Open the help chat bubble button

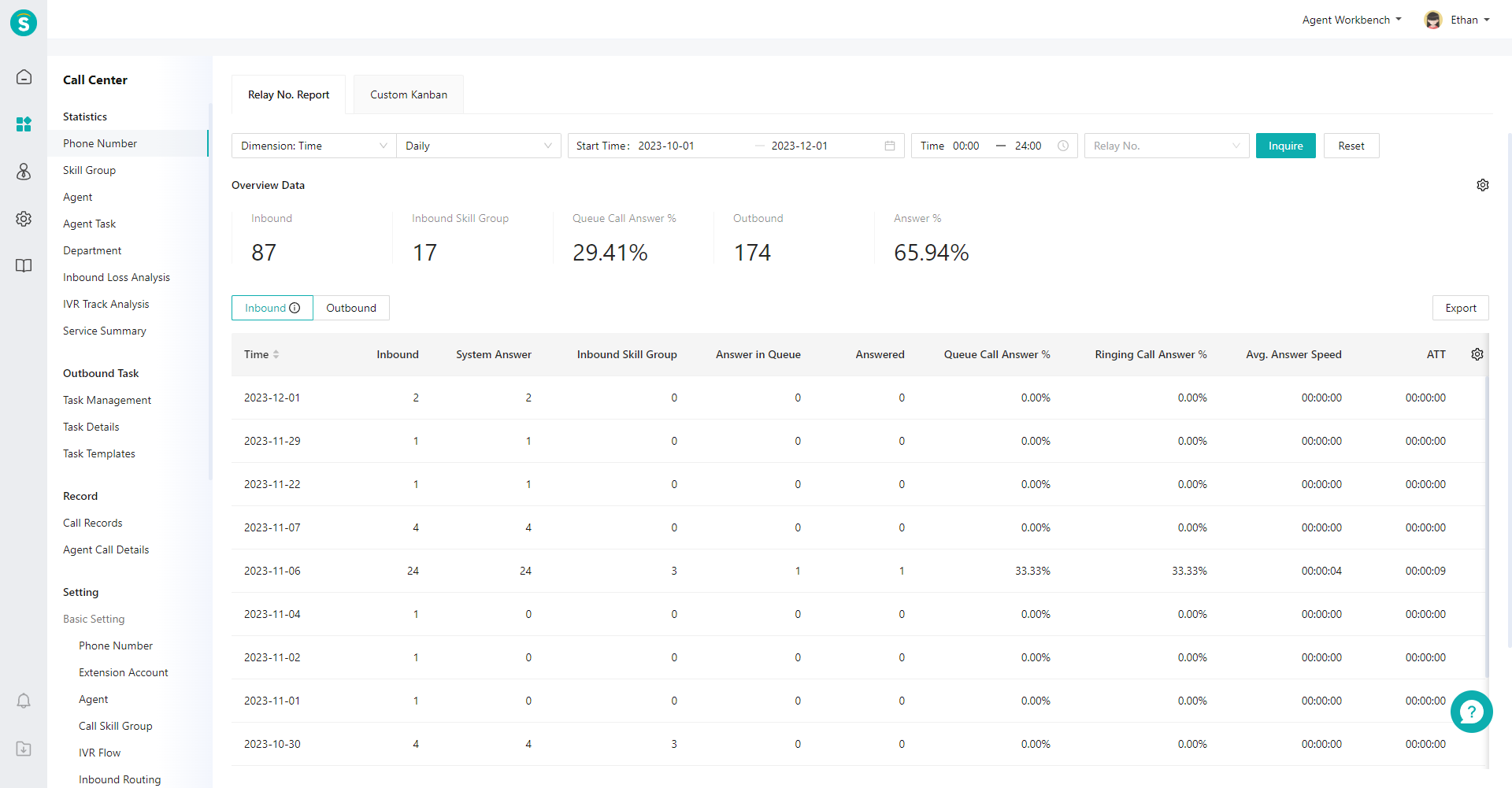pos(1471,712)
